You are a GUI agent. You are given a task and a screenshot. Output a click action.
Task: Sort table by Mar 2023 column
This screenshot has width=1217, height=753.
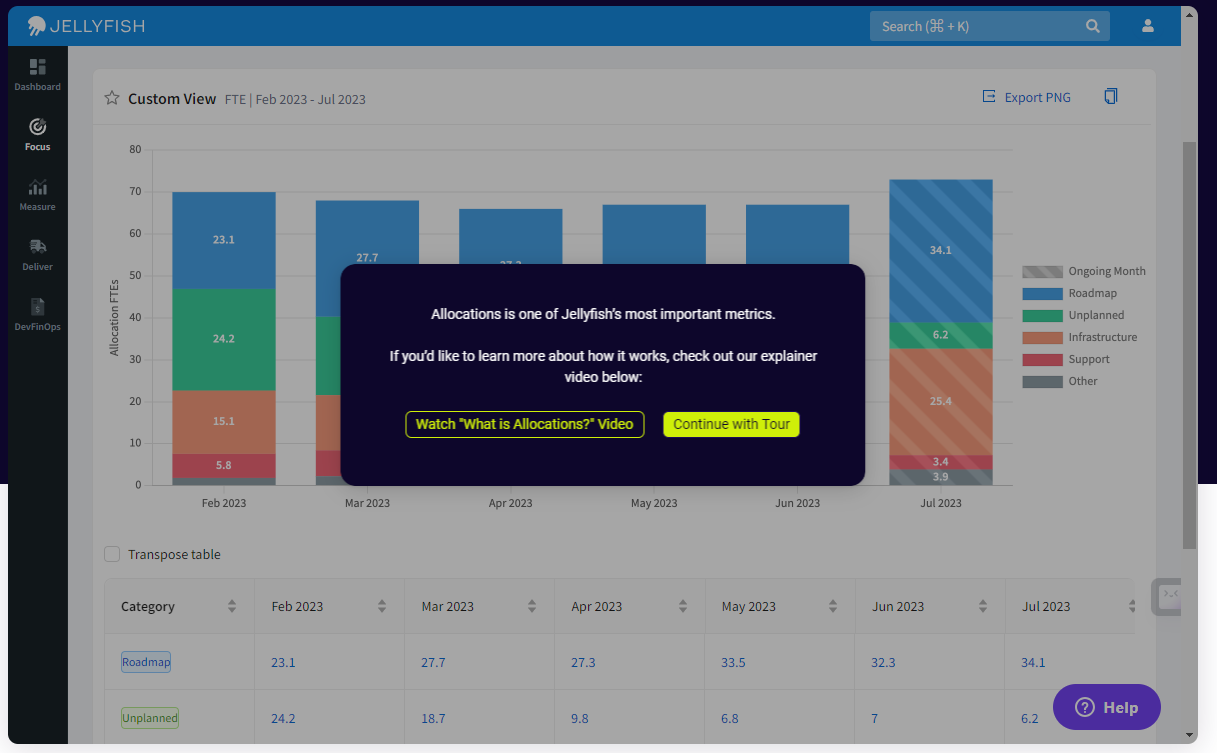click(x=533, y=606)
